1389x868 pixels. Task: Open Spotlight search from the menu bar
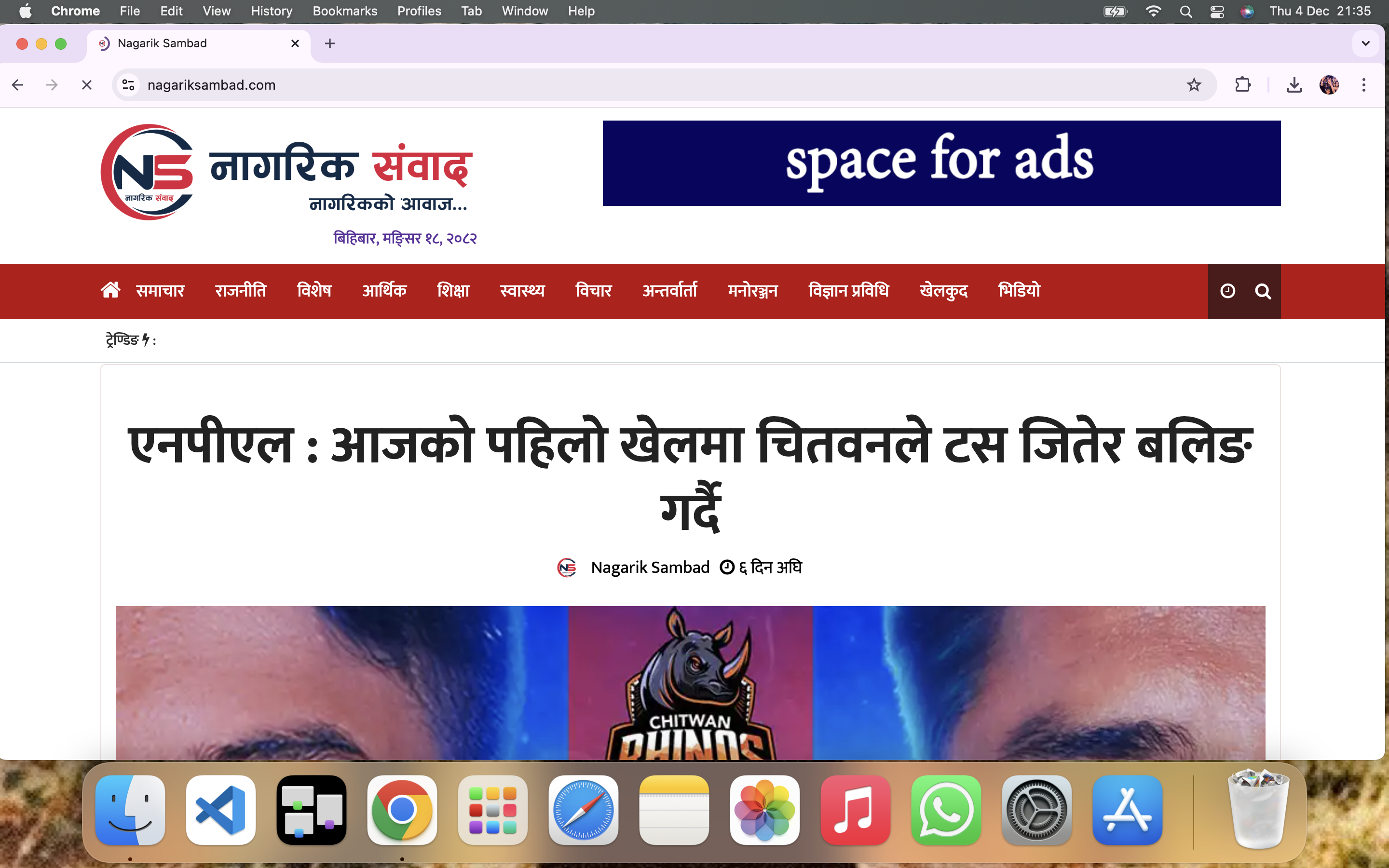point(1186,11)
